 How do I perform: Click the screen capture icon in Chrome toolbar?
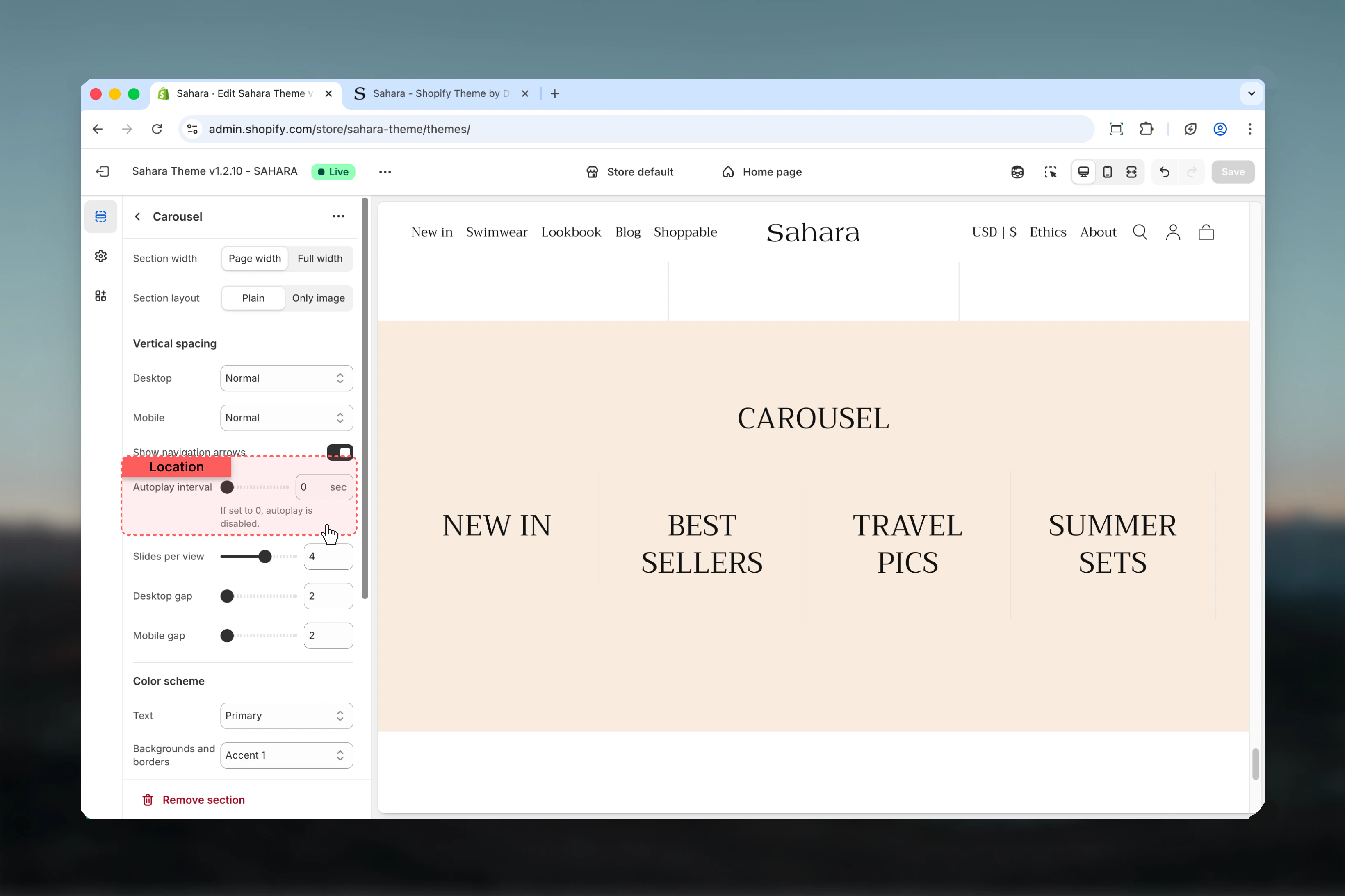click(1116, 129)
